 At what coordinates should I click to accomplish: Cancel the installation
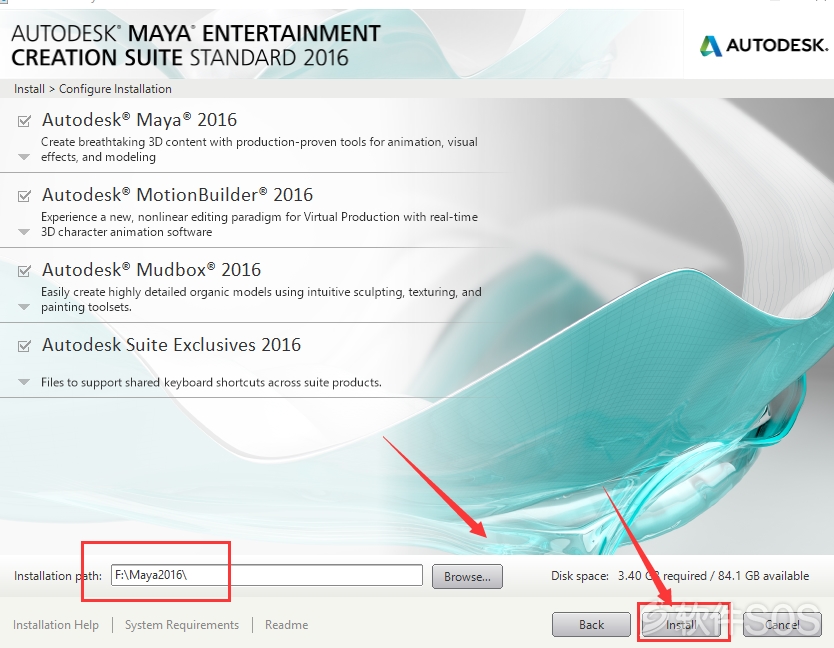782,625
